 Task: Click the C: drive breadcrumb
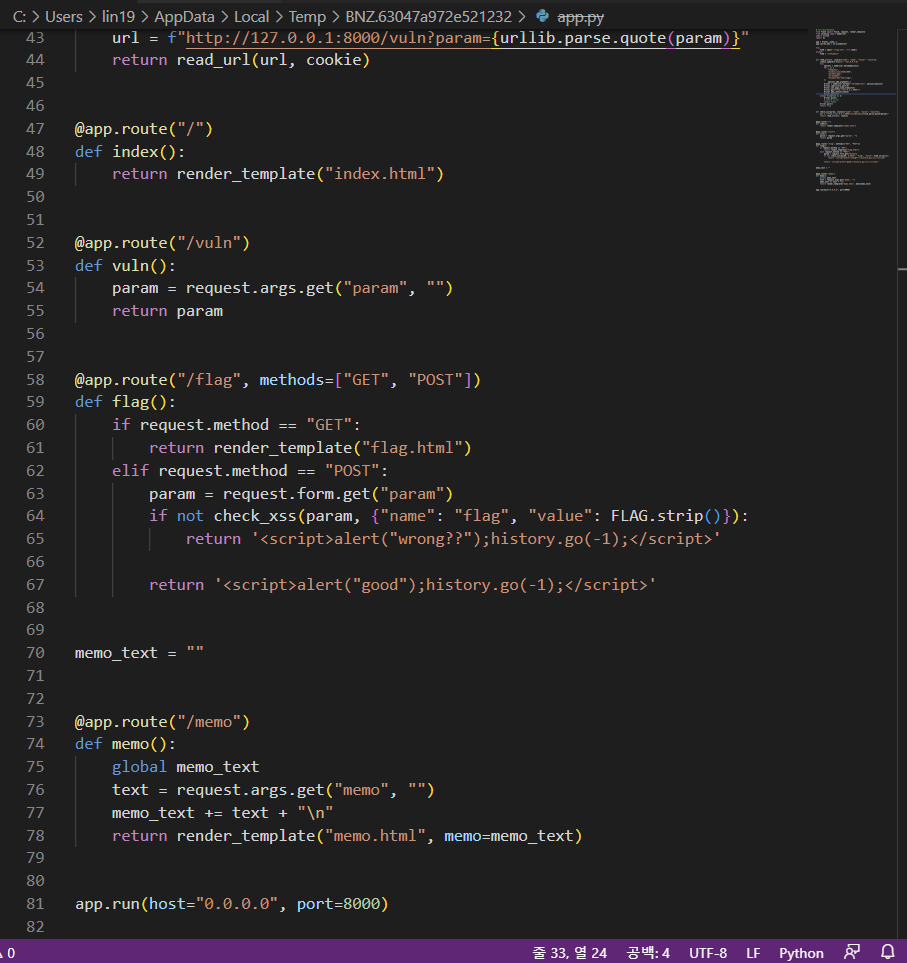tap(20, 17)
